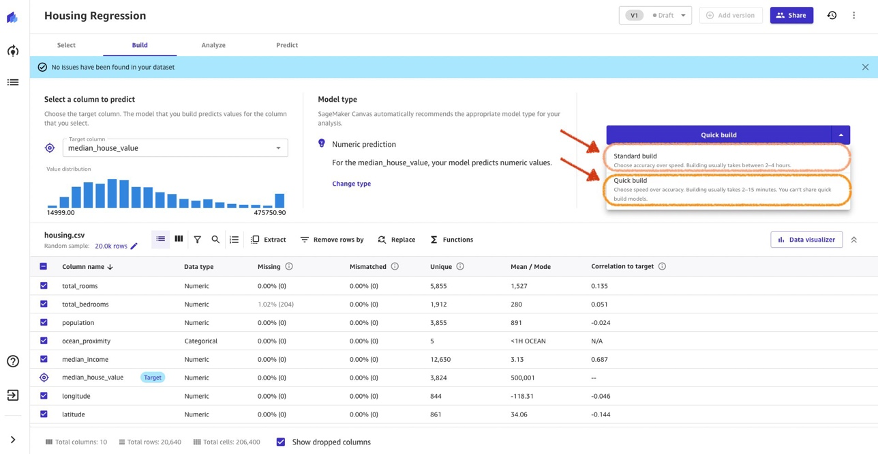This screenshot has height=454, width=879.
Task: Open the models refresh sidebar icon
Action: point(12,51)
